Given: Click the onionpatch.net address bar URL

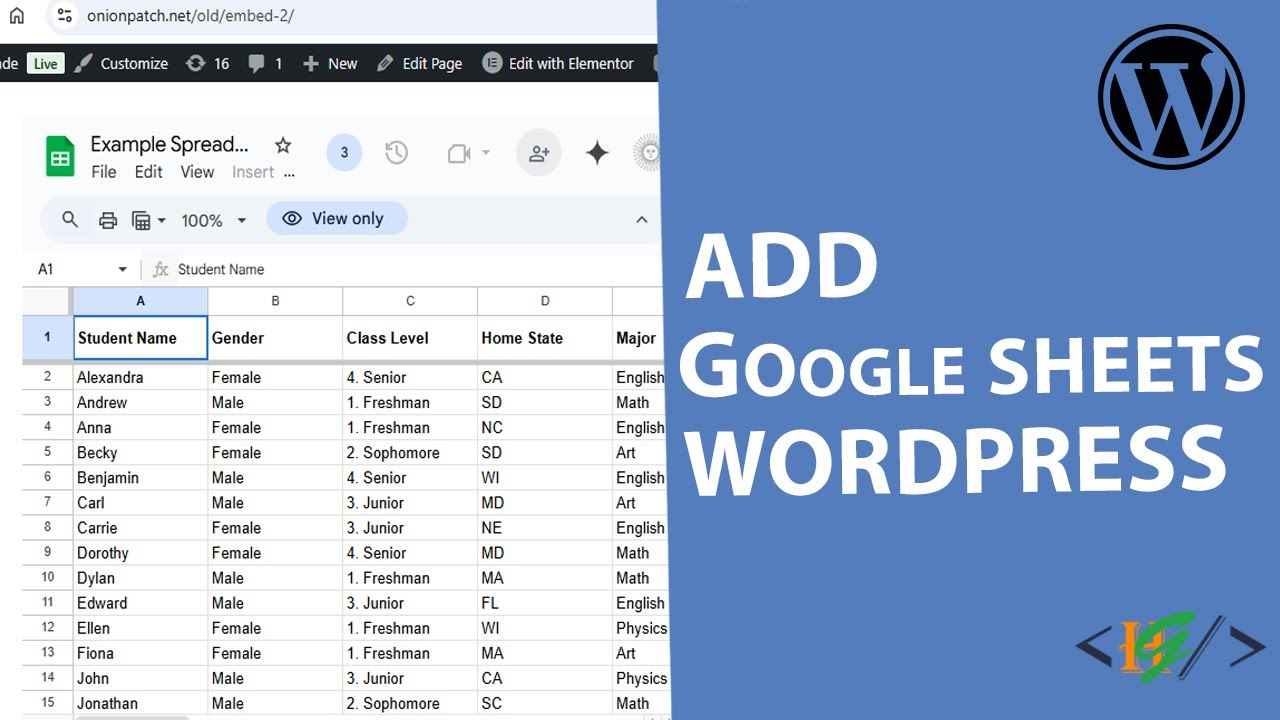Looking at the screenshot, I should coord(190,16).
